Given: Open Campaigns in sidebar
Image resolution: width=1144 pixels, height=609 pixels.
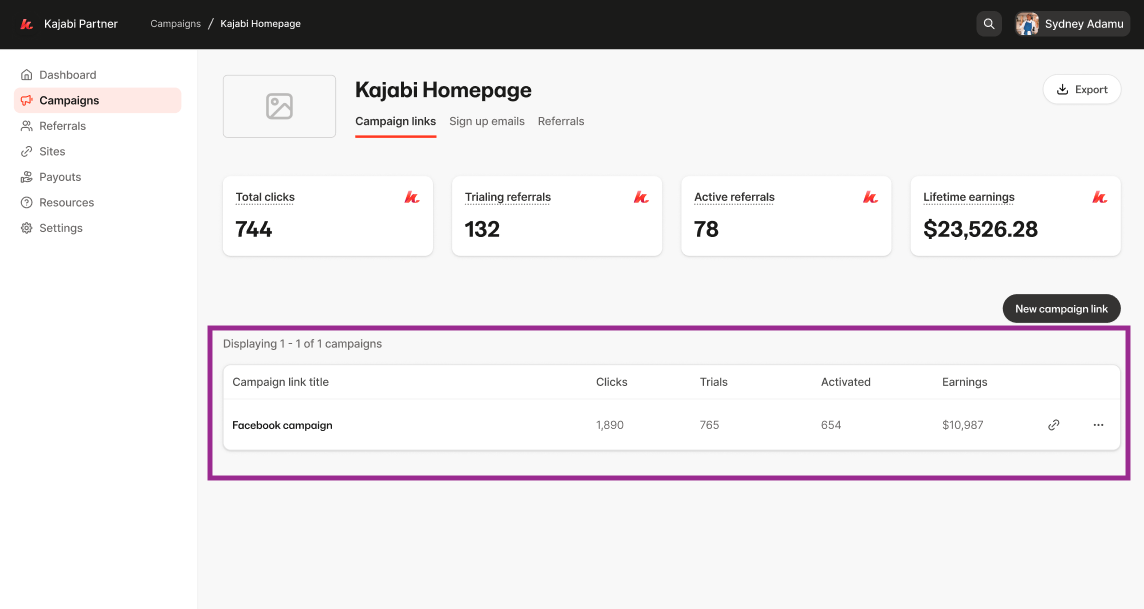Looking at the screenshot, I should pos(98,100).
